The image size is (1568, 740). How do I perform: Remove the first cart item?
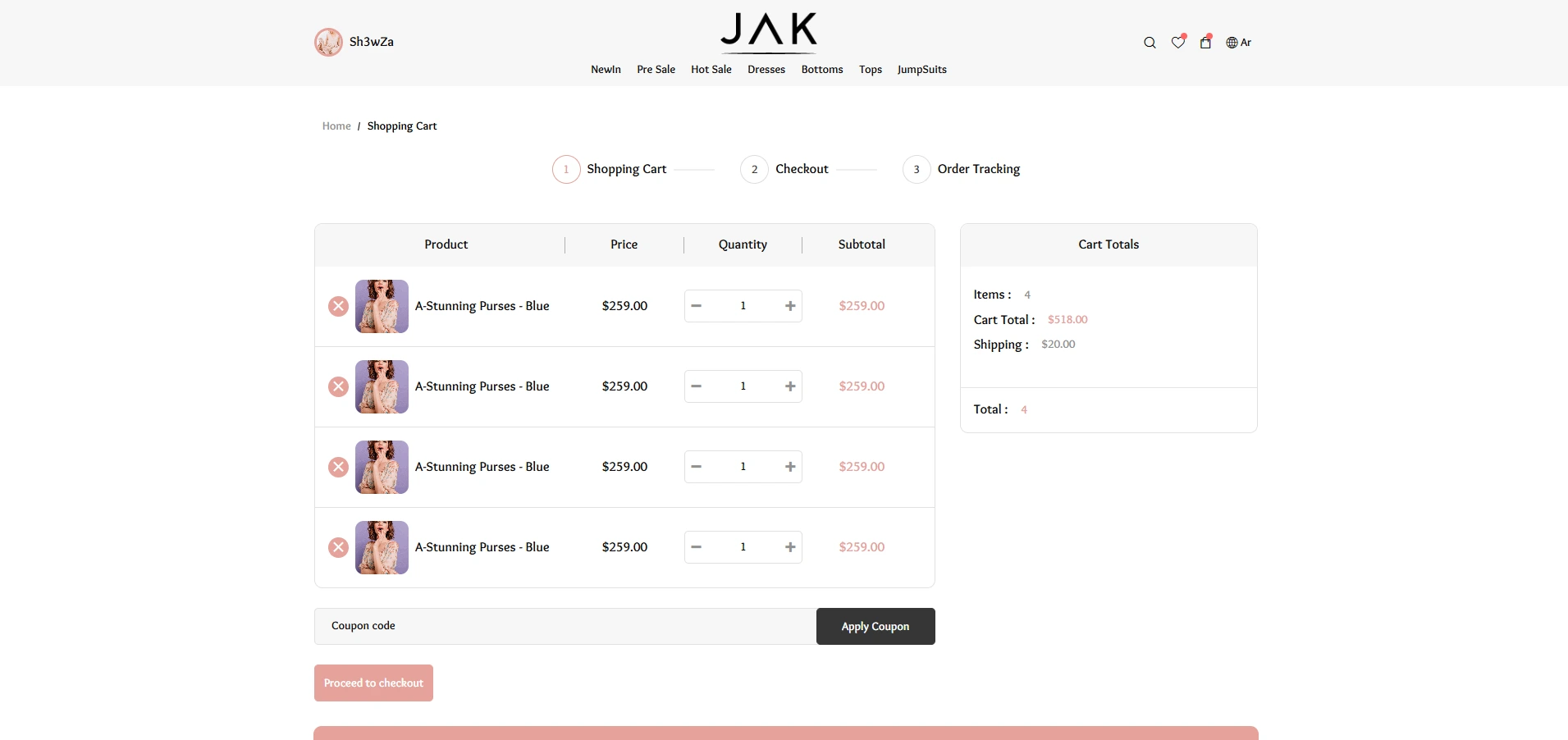pos(338,306)
